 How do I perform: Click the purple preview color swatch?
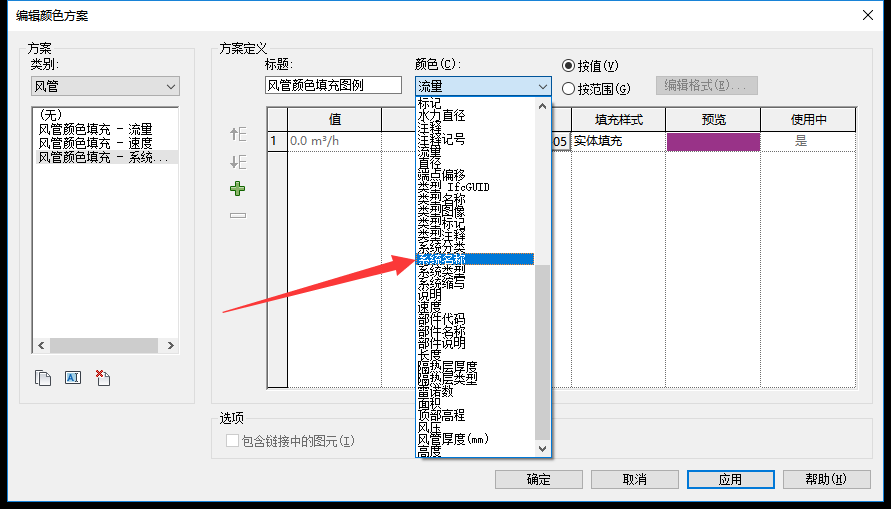pyautogui.click(x=713, y=141)
